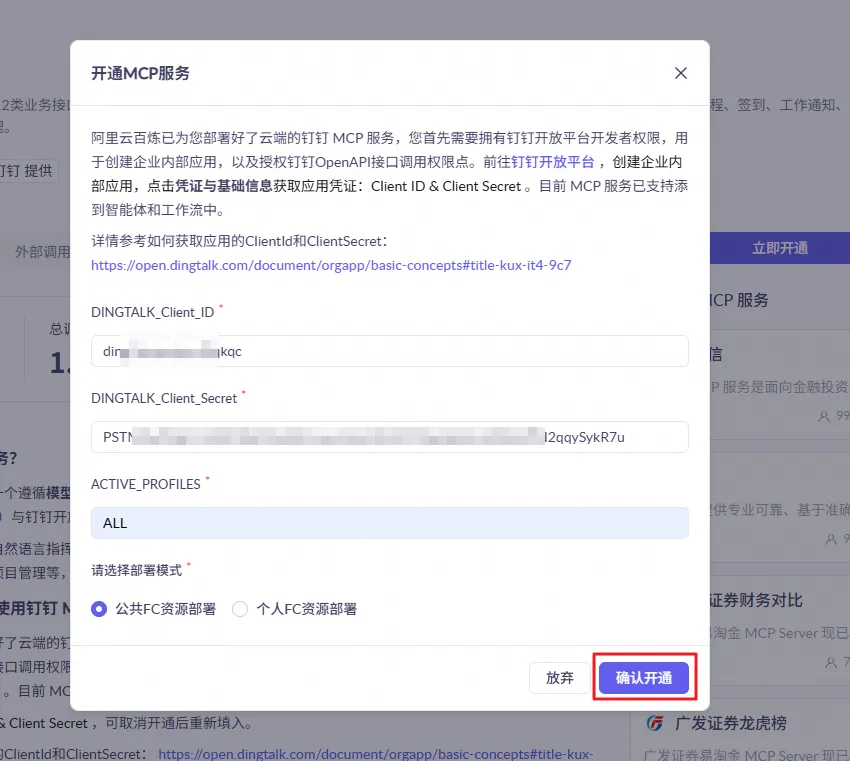850x761 pixels.
Task: Select the 外部调用 tab behind the dialog
Action: 43,252
